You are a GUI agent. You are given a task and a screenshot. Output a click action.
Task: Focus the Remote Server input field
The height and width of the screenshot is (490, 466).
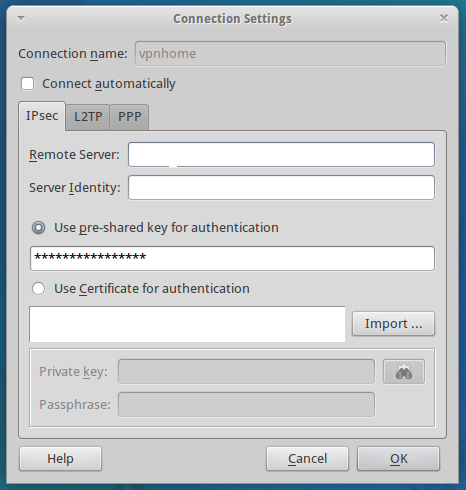(x=281, y=155)
